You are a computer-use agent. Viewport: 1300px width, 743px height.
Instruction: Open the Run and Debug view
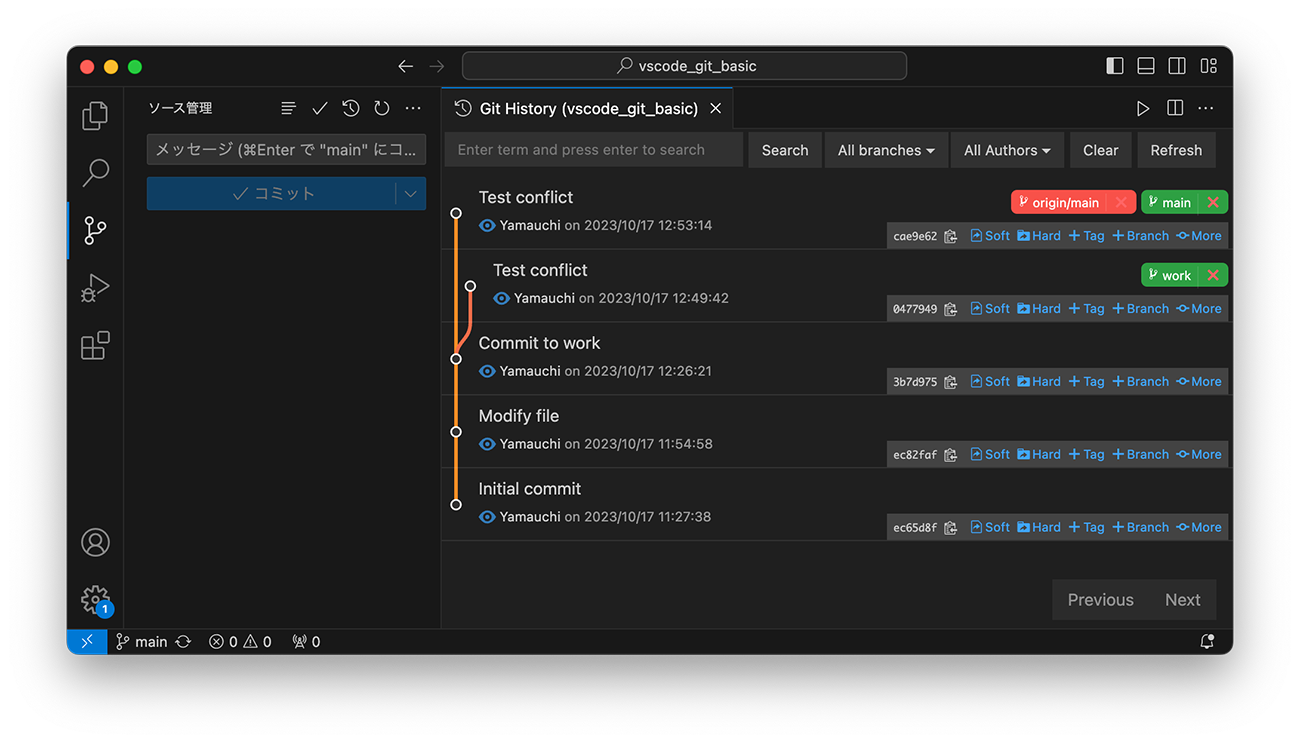coord(94,287)
